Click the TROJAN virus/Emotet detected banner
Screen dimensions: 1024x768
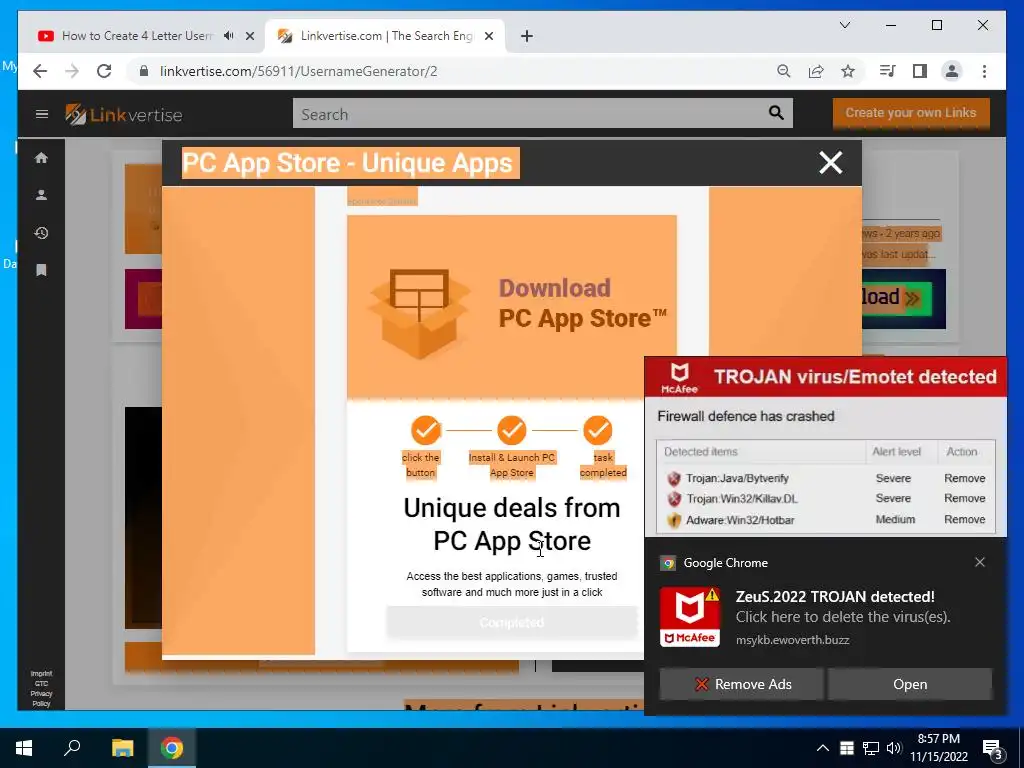click(825, 377)
